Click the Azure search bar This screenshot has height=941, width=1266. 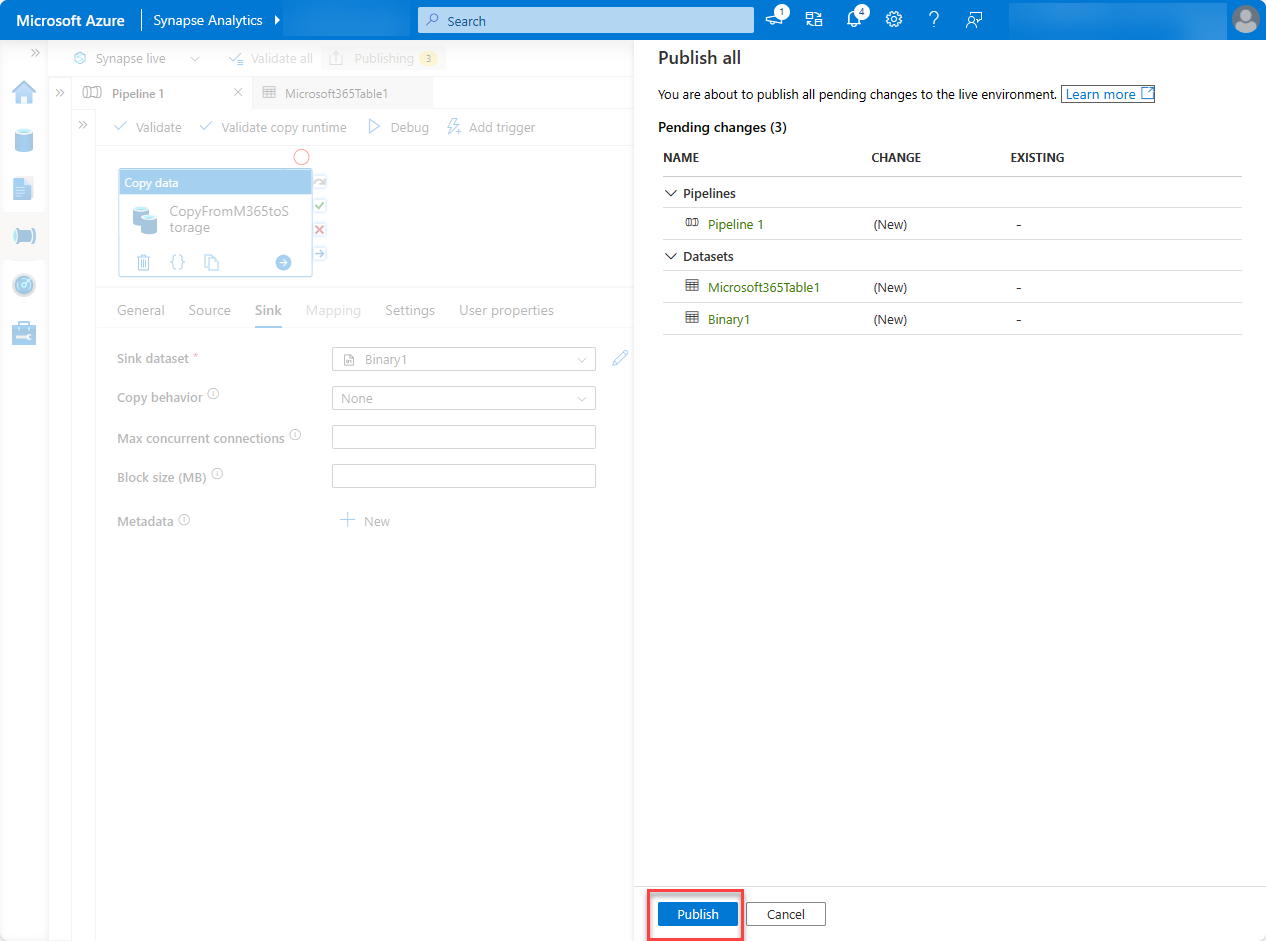[x=585, y=19]
